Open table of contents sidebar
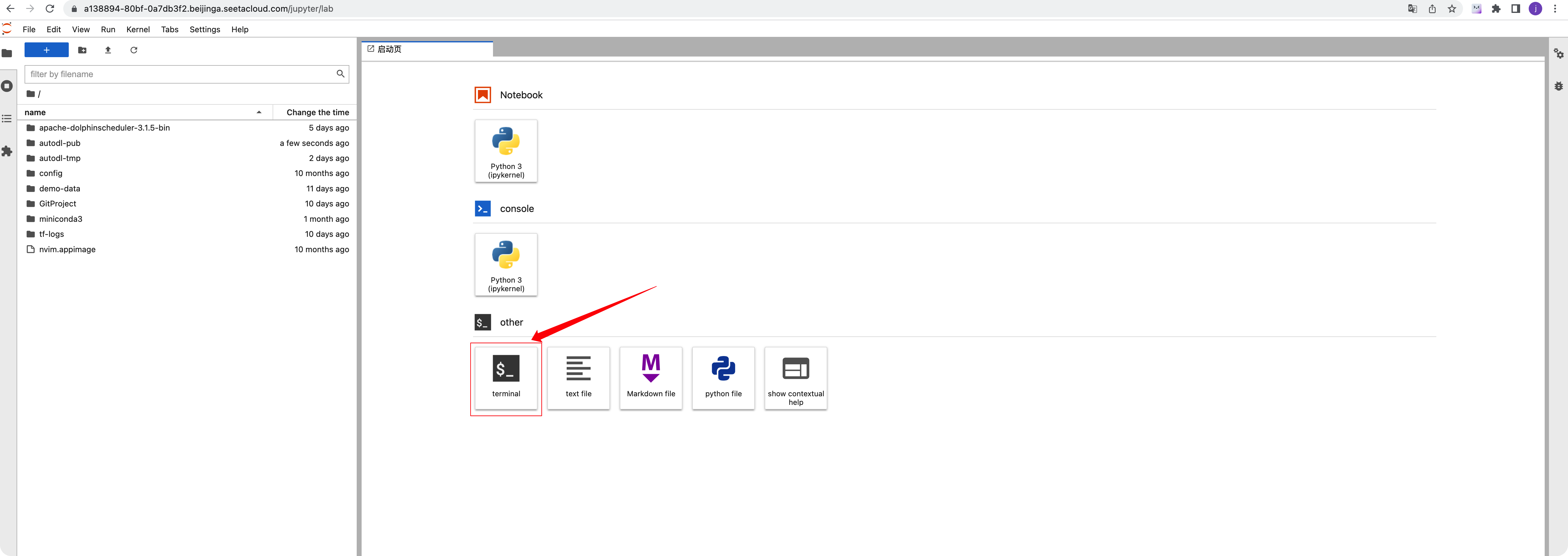Viewport: 1568px width, 556px height. tap(7, 119)
